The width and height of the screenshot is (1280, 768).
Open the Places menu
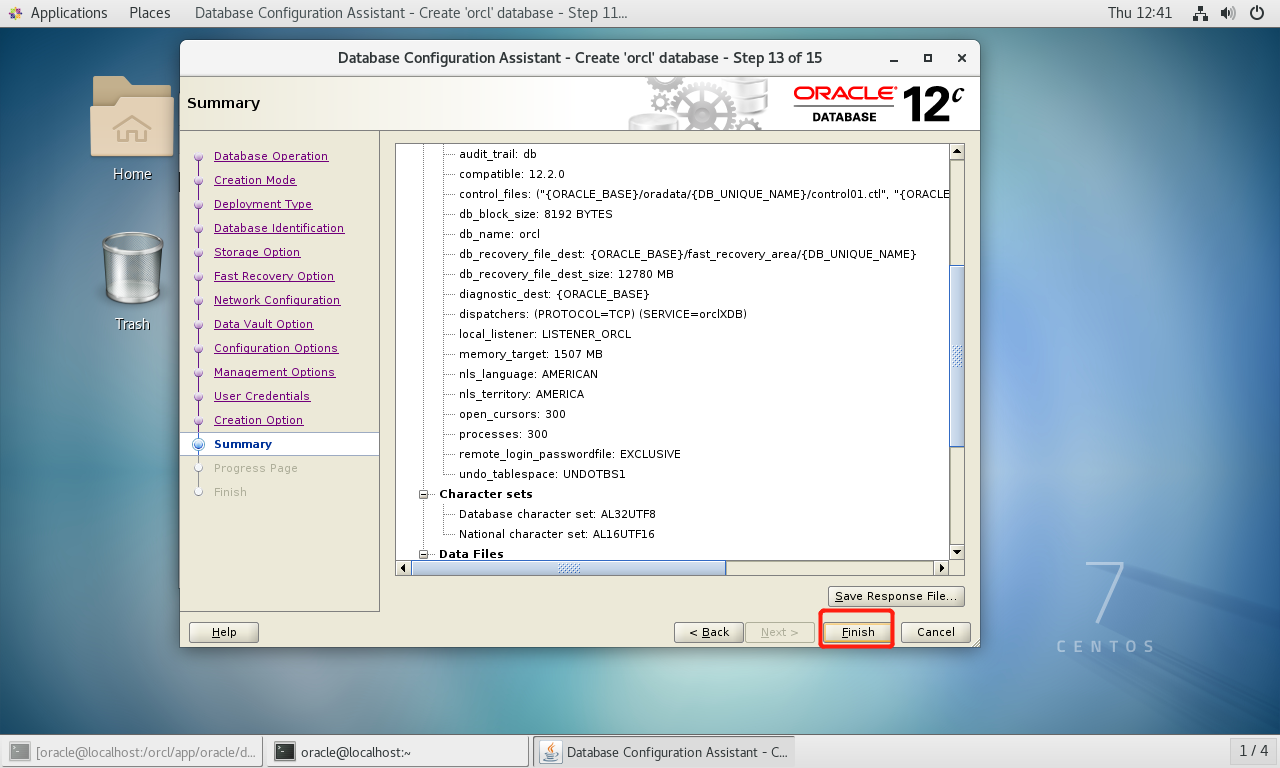[150, 13]
